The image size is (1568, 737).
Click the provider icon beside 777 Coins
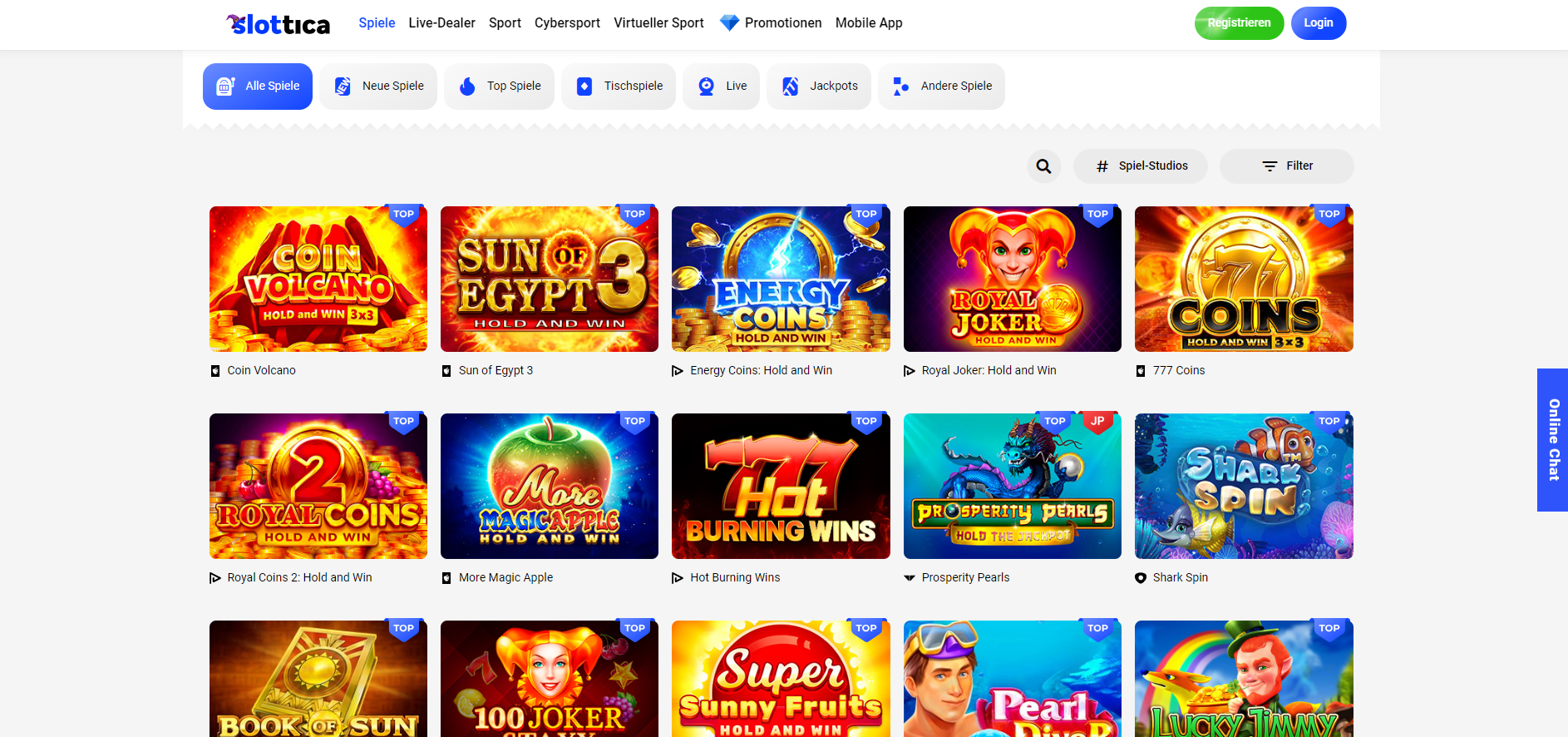click(1141, 371)
